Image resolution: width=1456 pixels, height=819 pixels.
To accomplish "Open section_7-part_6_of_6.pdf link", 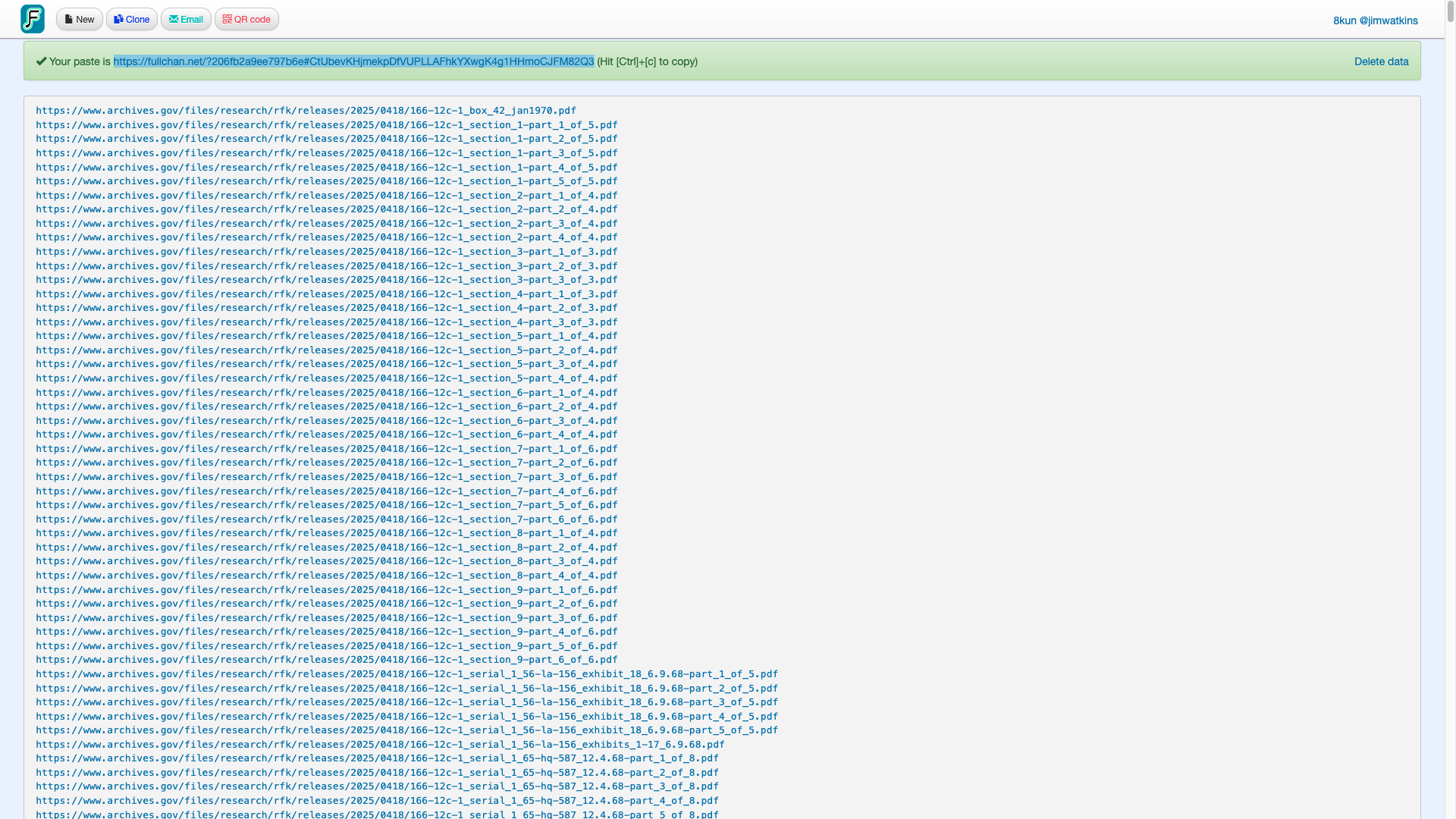I will [327, 519].
